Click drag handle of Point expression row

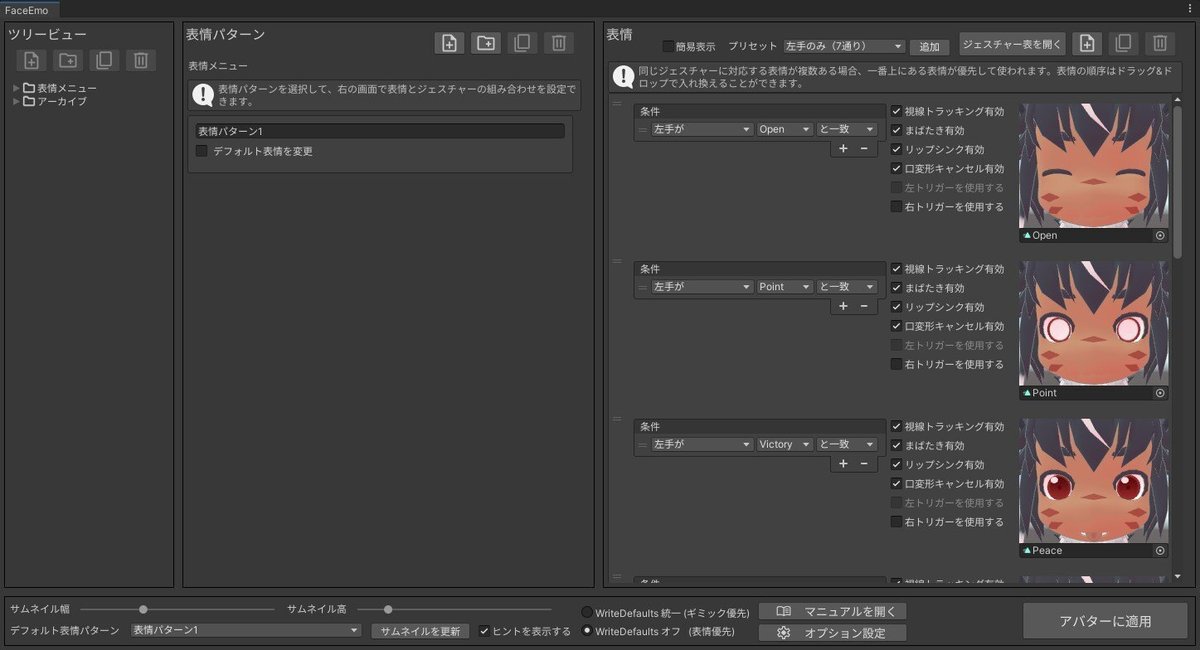pyautogui.click(x=616, y=262)
